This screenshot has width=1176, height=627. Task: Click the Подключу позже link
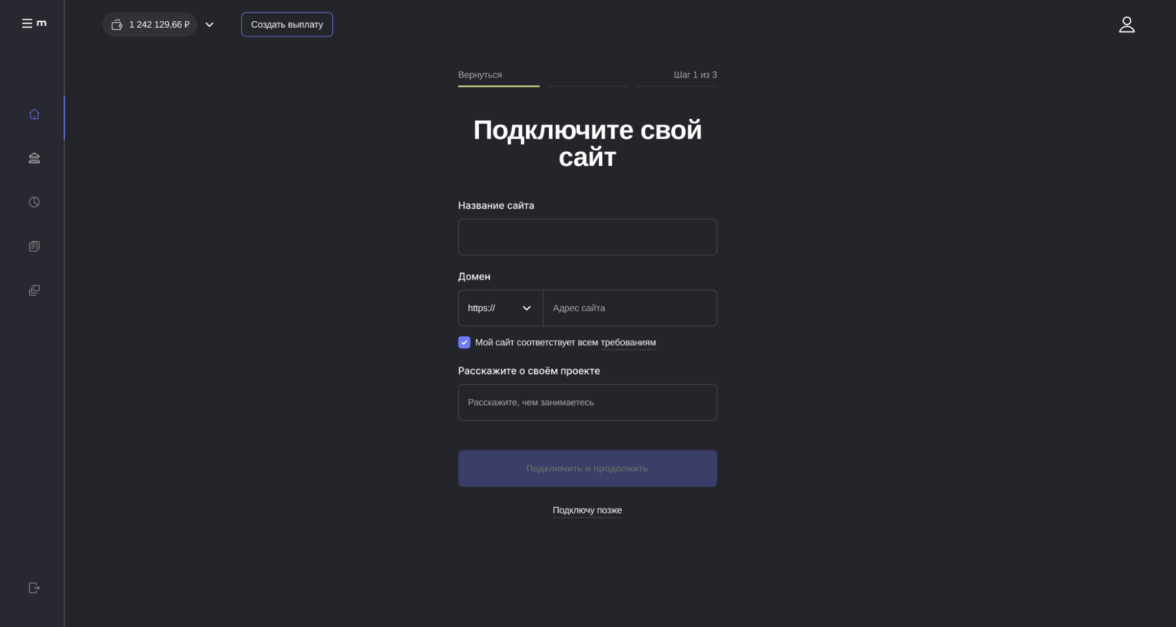point(587,510)
